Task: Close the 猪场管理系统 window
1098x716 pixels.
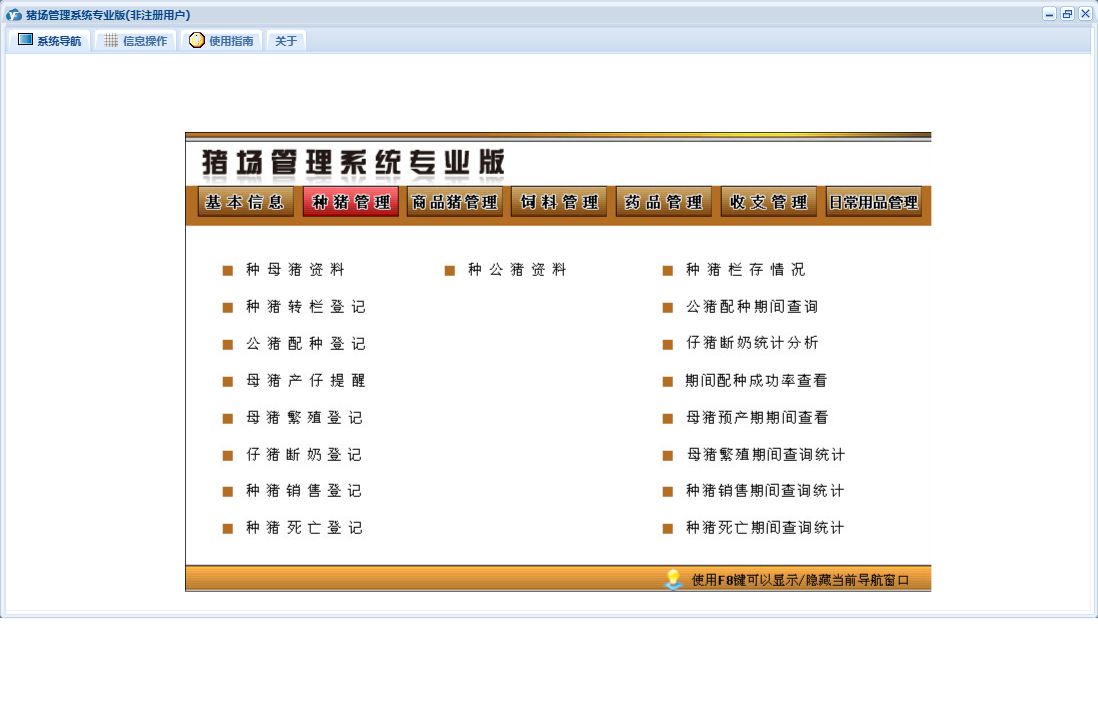Action: [x=1085, y=14]
